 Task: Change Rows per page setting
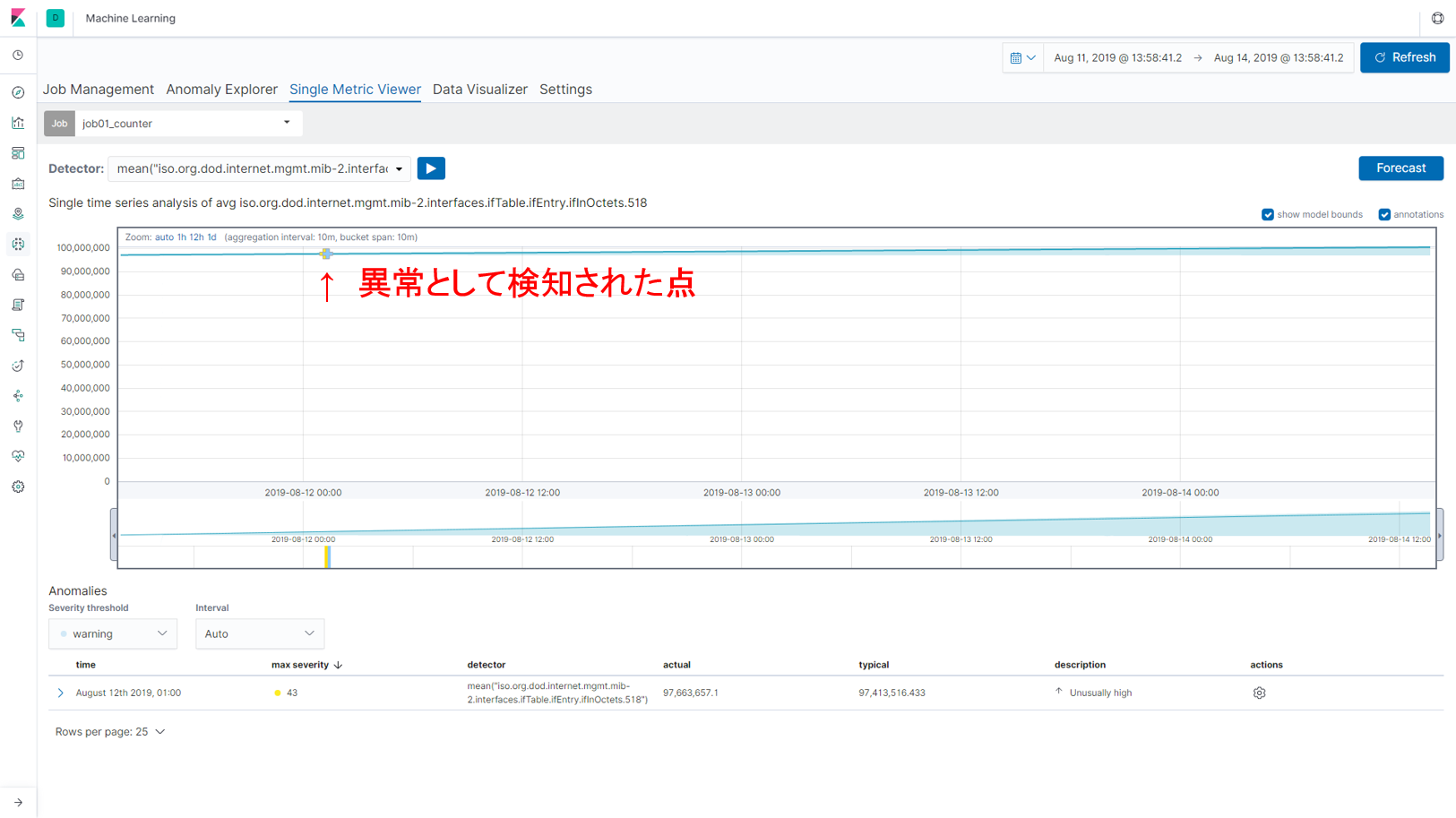[110, 732]
